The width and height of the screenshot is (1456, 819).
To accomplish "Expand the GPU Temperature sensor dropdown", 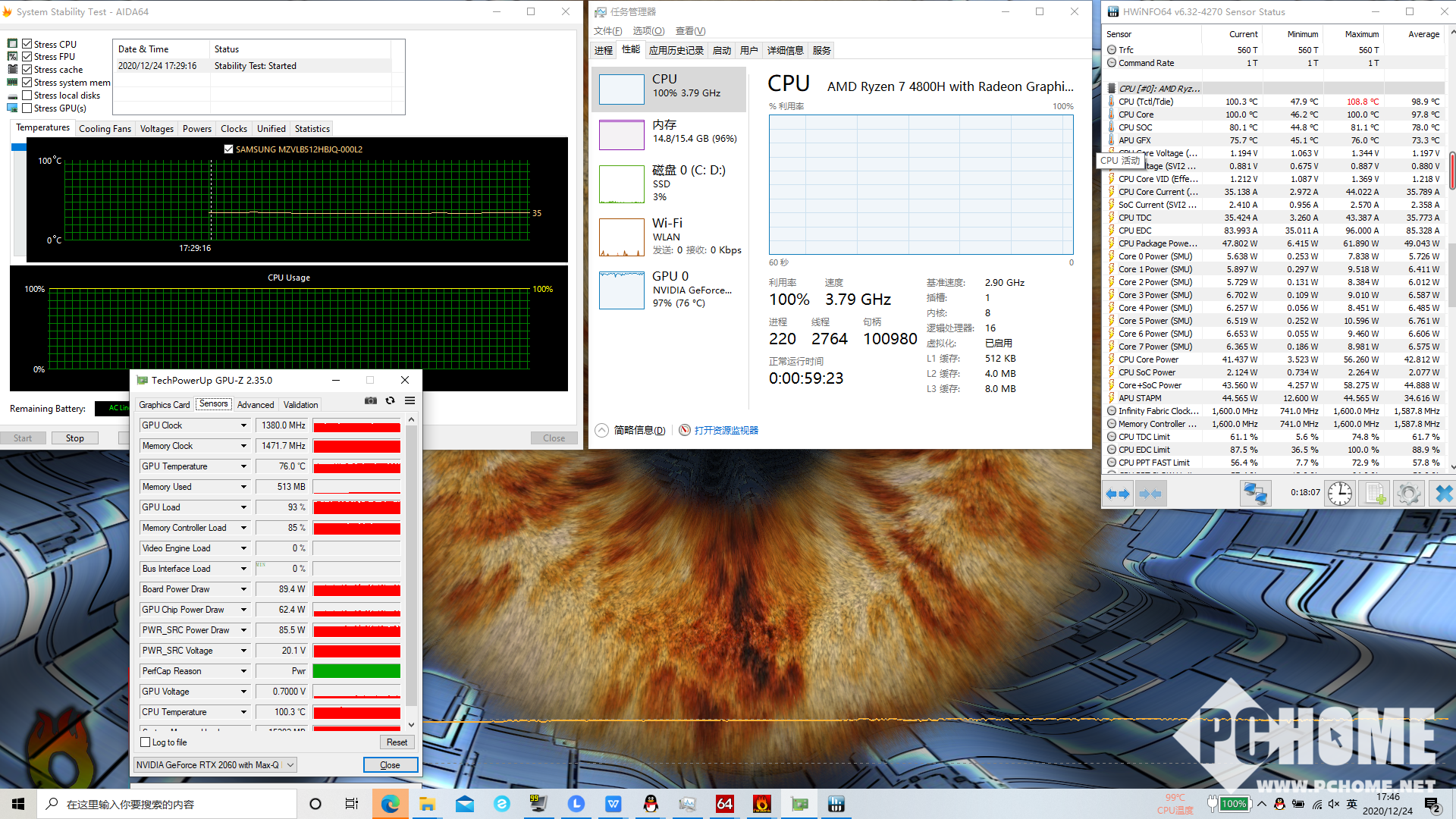I will (x=243, y=466).
